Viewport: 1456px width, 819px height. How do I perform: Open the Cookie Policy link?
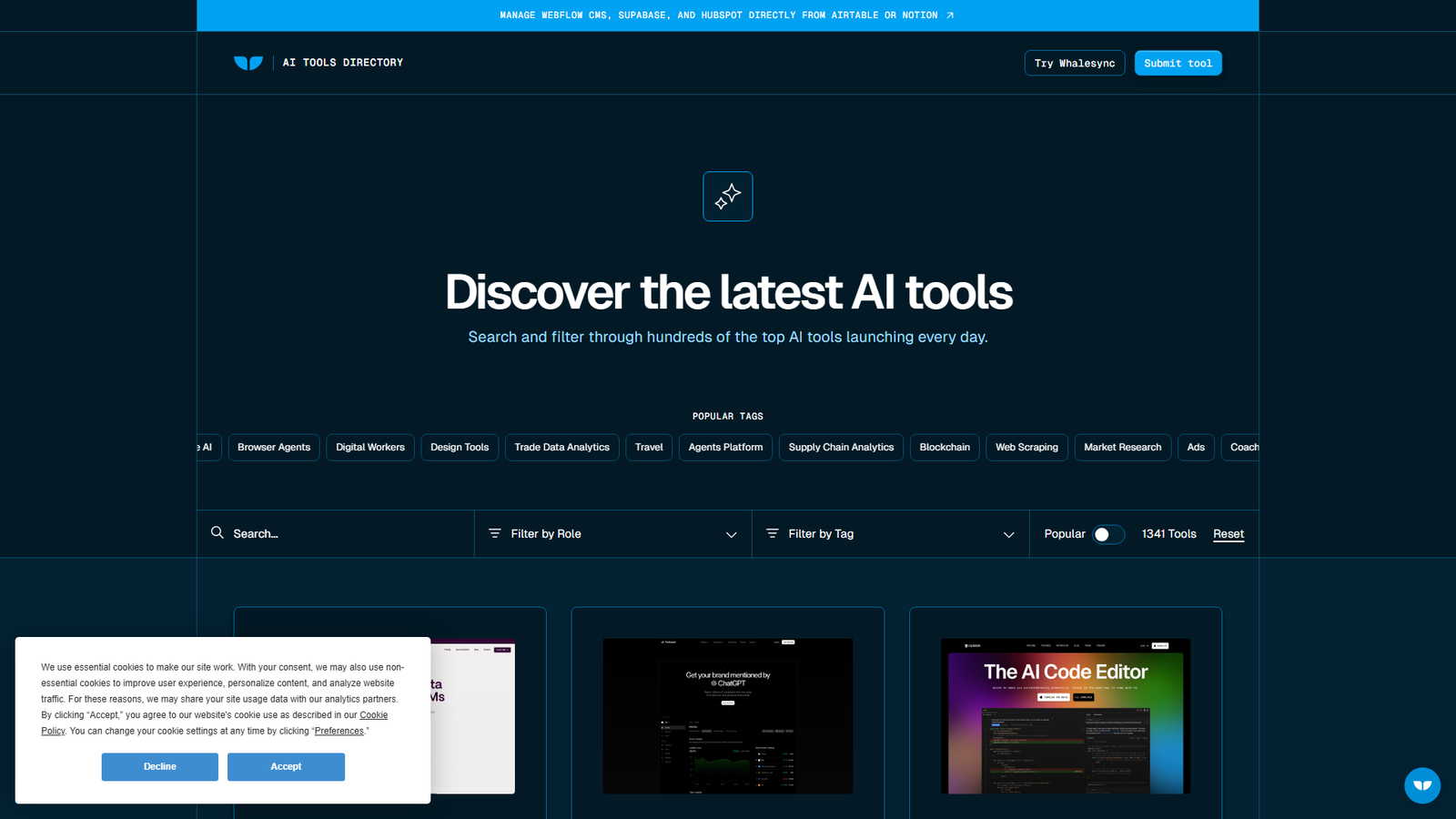[x=374, y=714]
